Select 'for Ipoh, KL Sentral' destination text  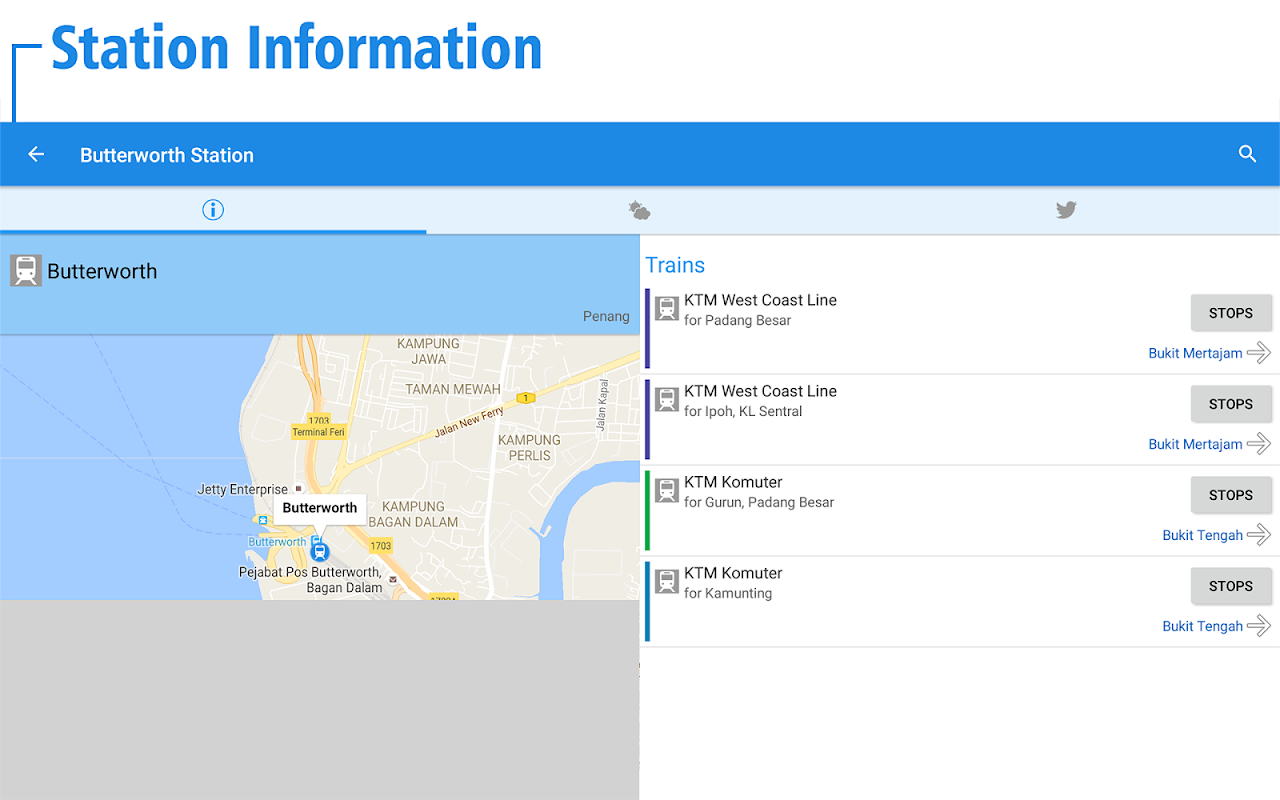tap(743, 412)
